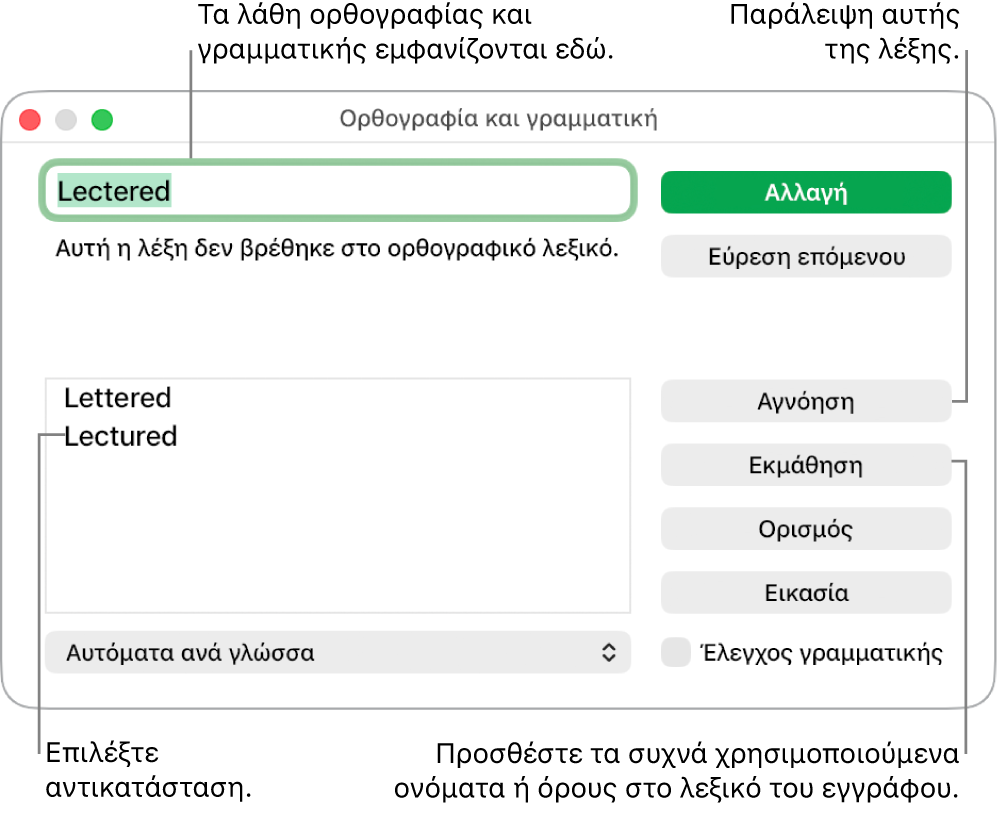
Task: Select the Lectured suggestion
Action: pyautogui.click(x=120, y=437)
